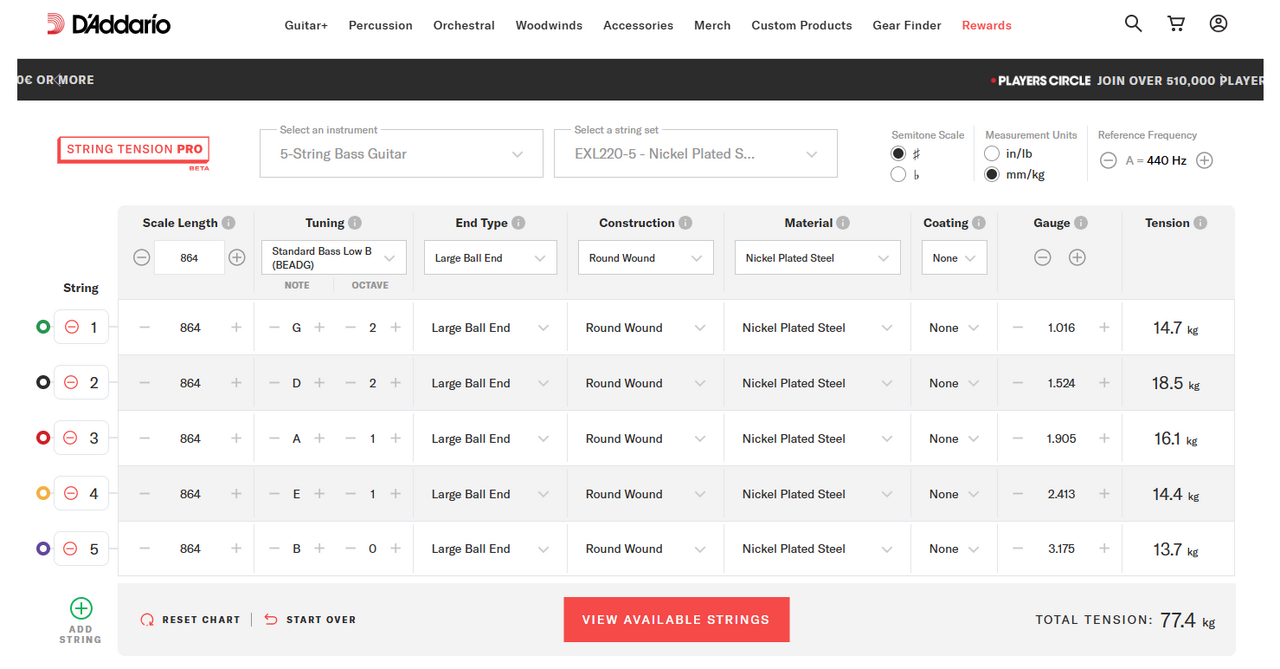The height and width of the screenshot is (669, 1280).
Task: Open the Guitar+ menu
Action: [306, 25]
